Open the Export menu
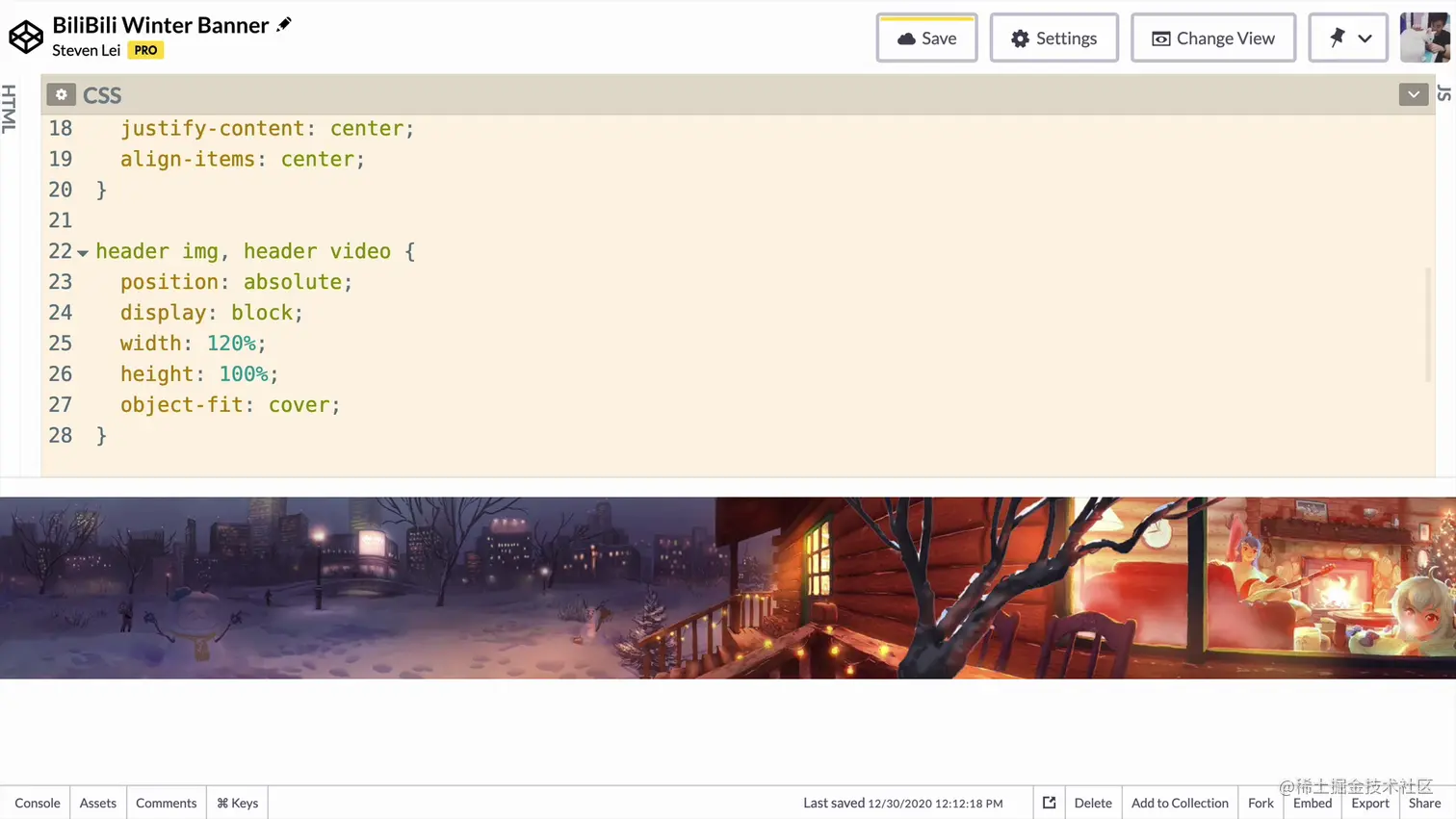 tap(1370, 803)
